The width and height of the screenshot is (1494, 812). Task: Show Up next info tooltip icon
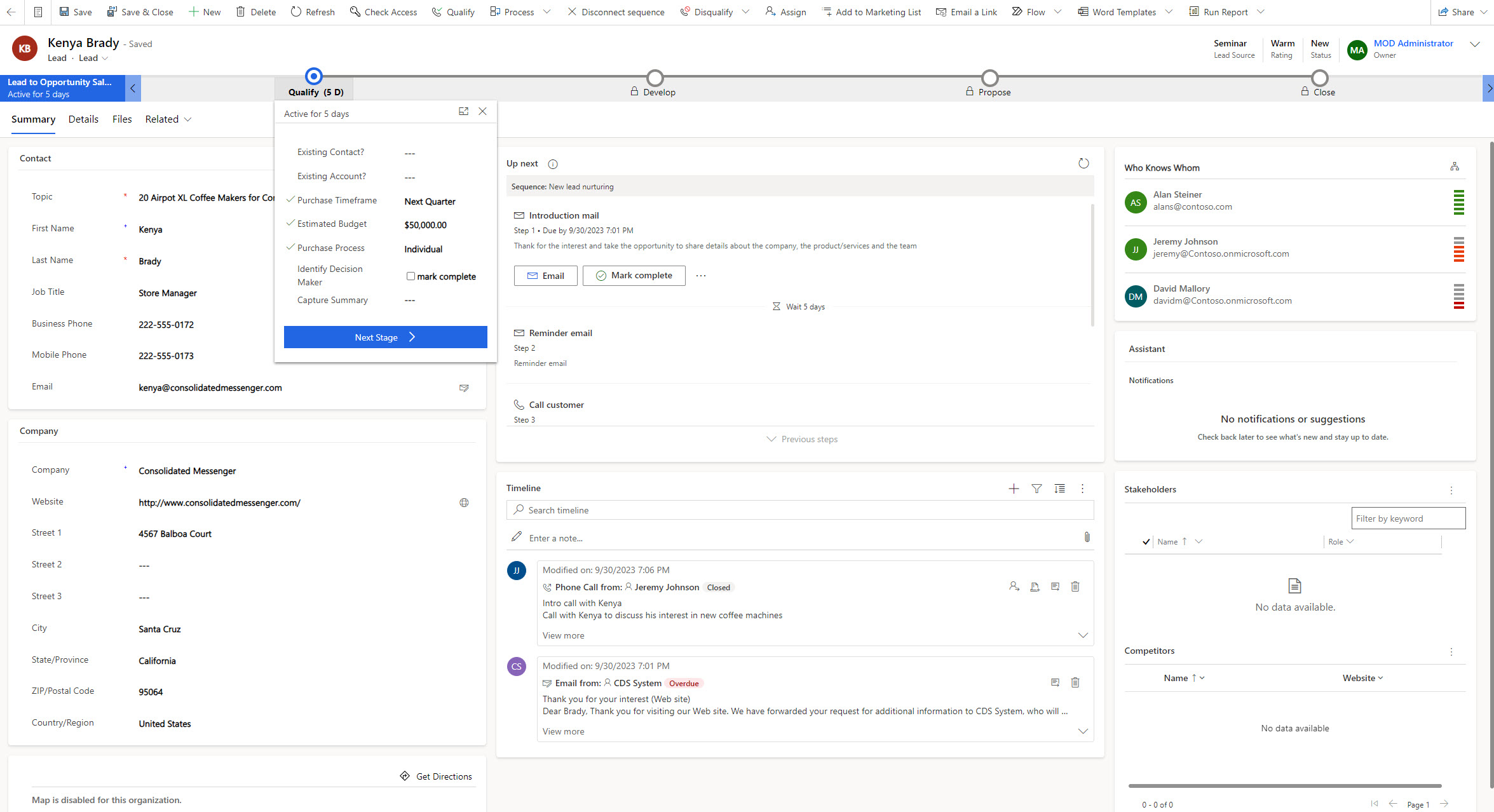553,164
